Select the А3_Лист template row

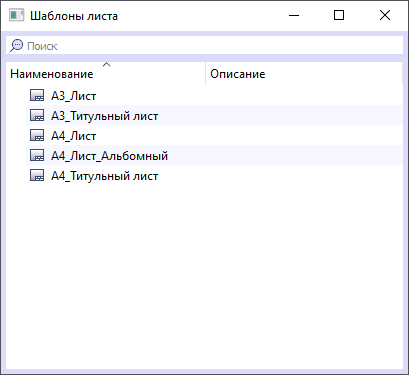coord(214,95)
